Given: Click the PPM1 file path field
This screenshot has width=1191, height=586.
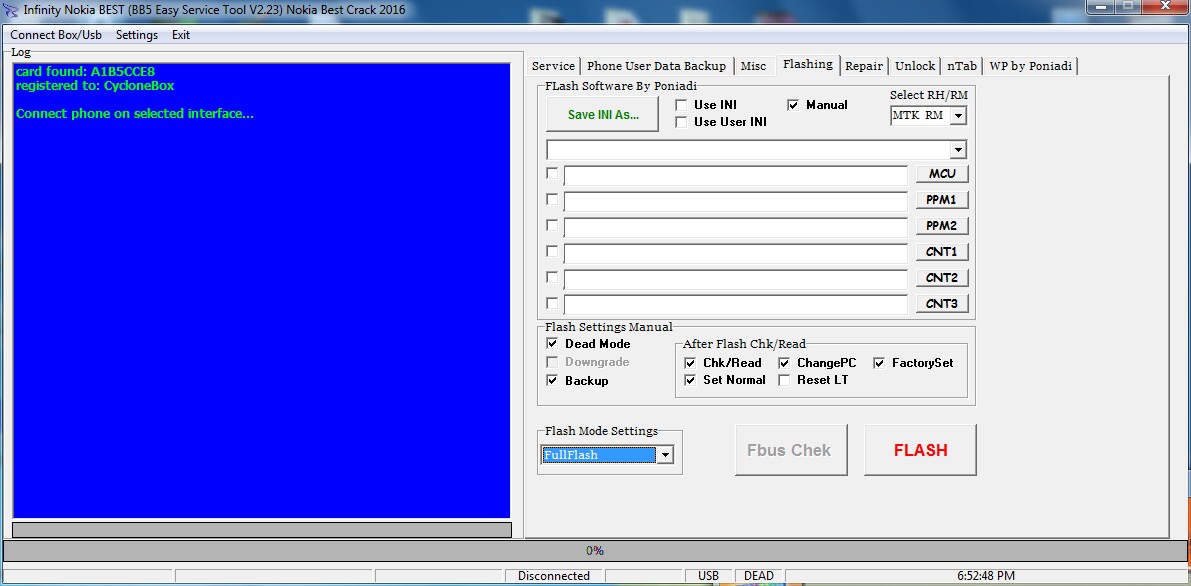Looking at the screenshot, I should click(x=735, y=201).
